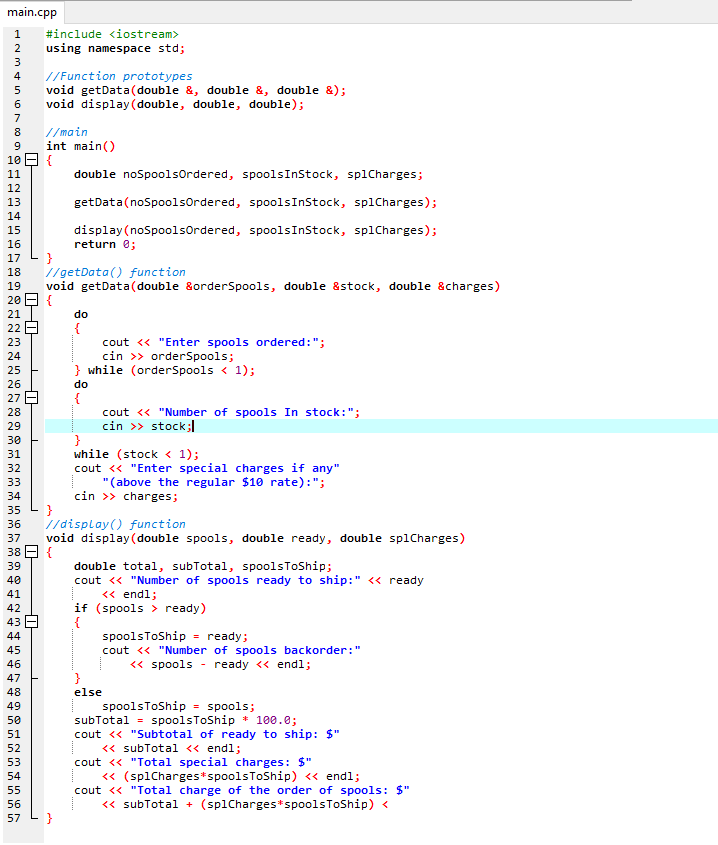This screenshot has width=718, height=845.
Task: Click line number 1 in the gutter
Action: [17, 34]
